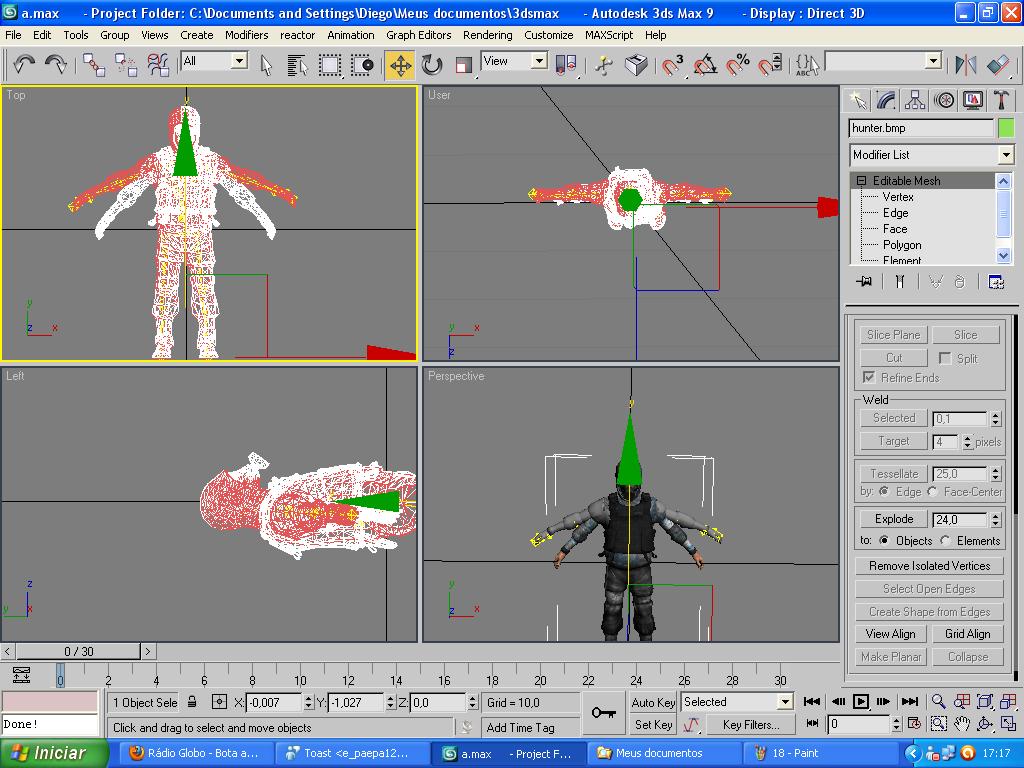Select the Move tool in toolbar

point(400,65)
